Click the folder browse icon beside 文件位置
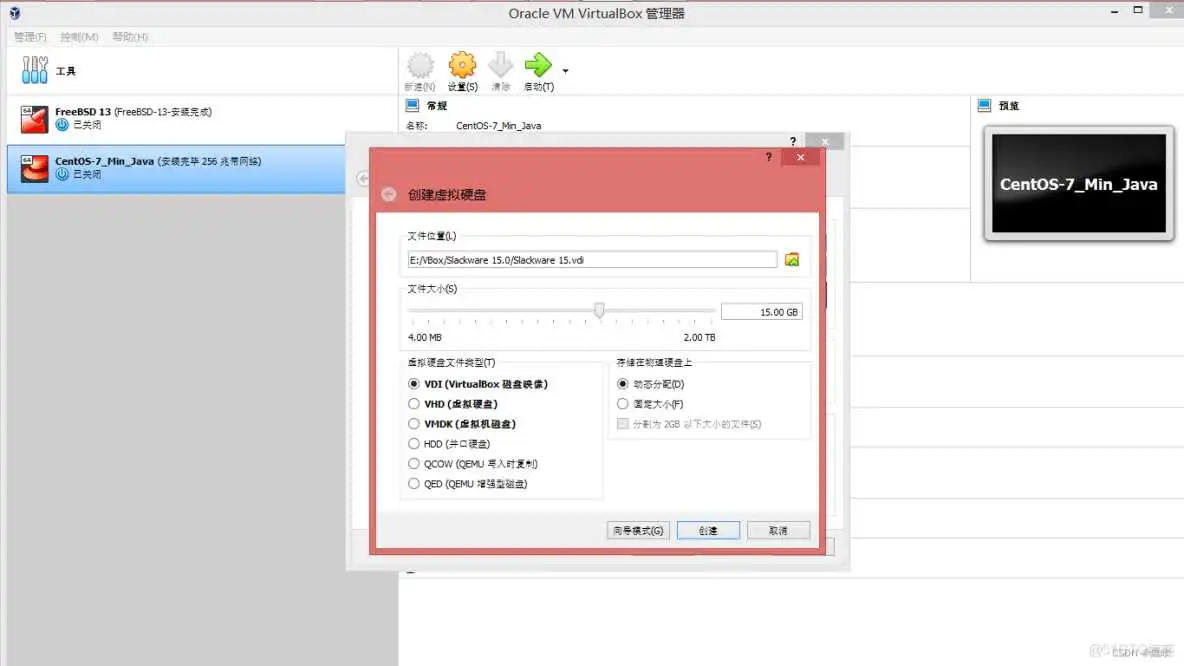 click(792, 258)
